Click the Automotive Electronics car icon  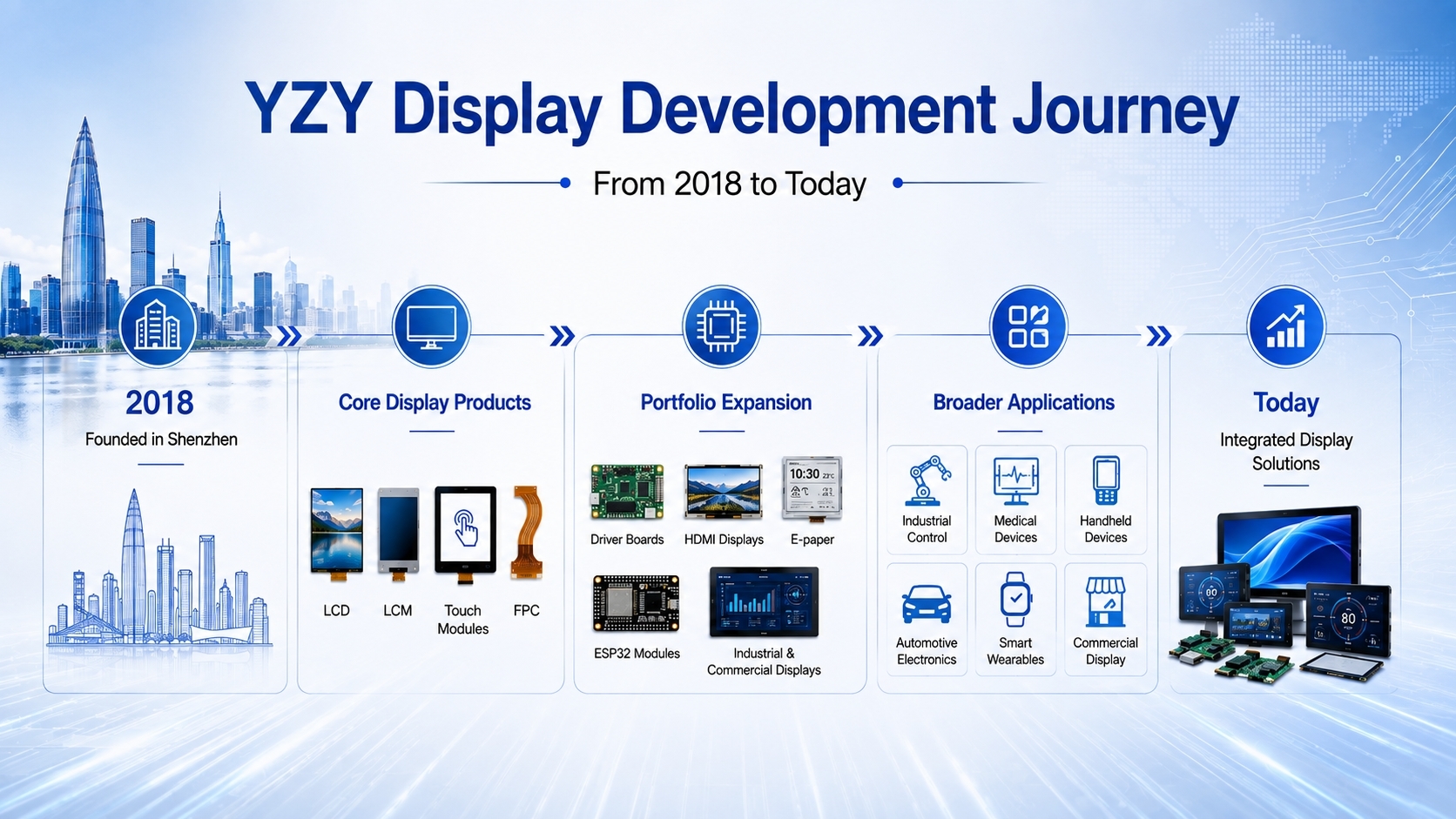[927, 603]
